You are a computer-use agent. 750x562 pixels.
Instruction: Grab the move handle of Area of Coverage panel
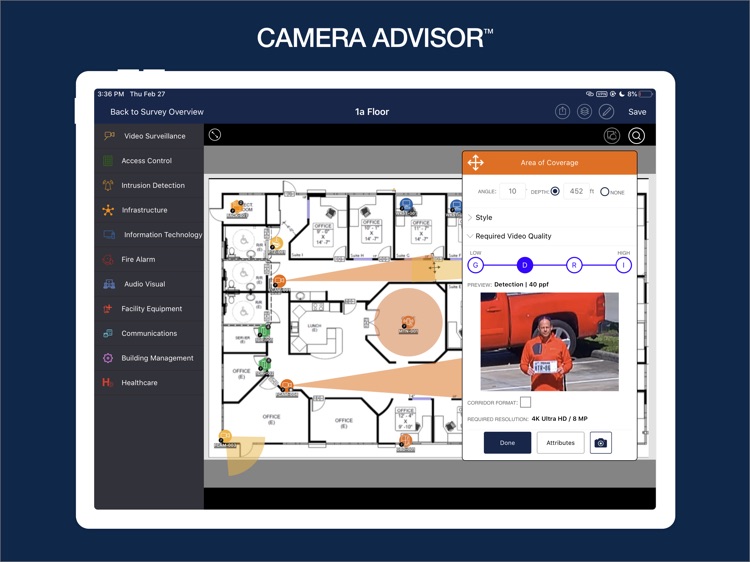click(475, 163)
